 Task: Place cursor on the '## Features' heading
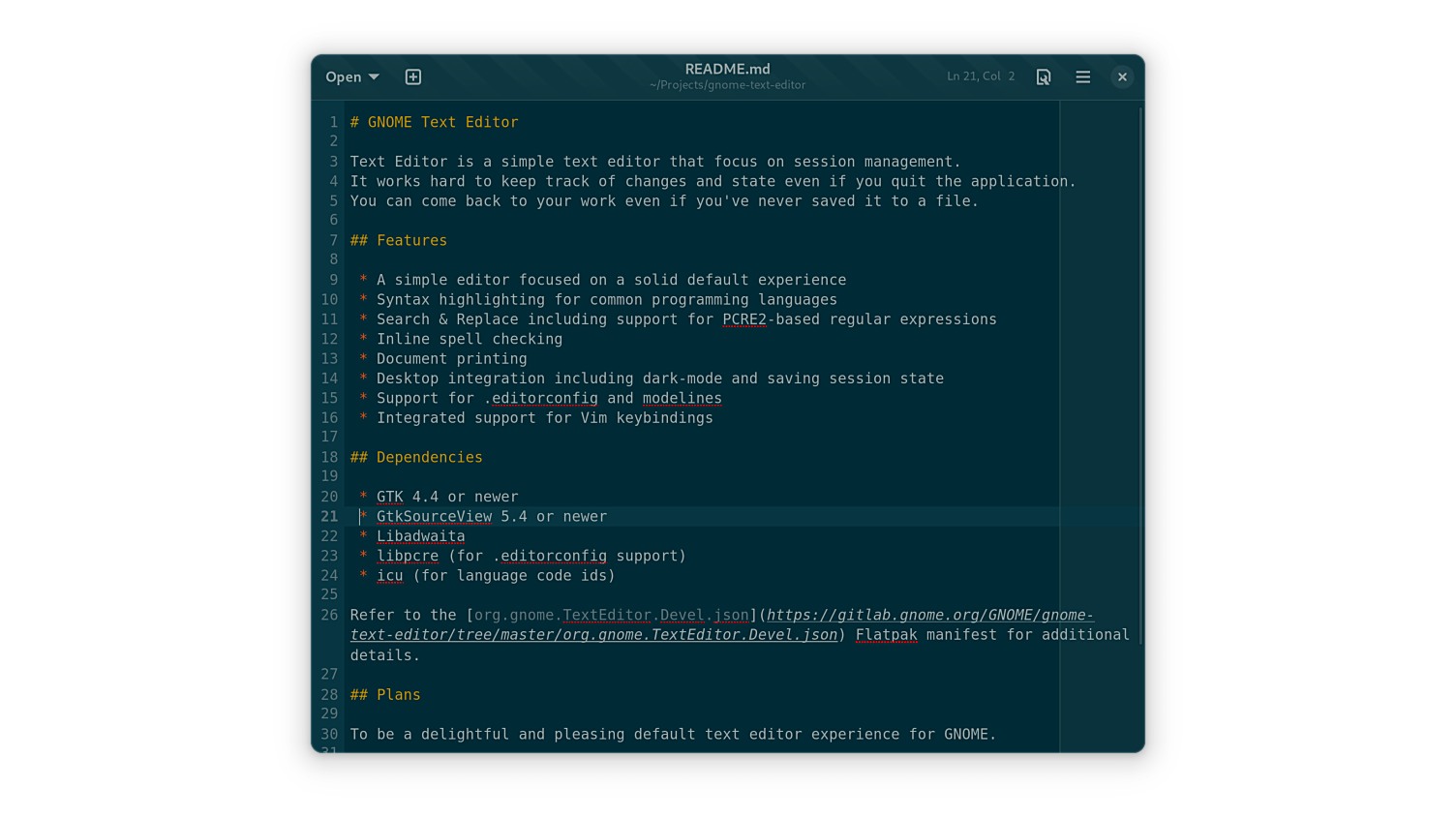398,240
